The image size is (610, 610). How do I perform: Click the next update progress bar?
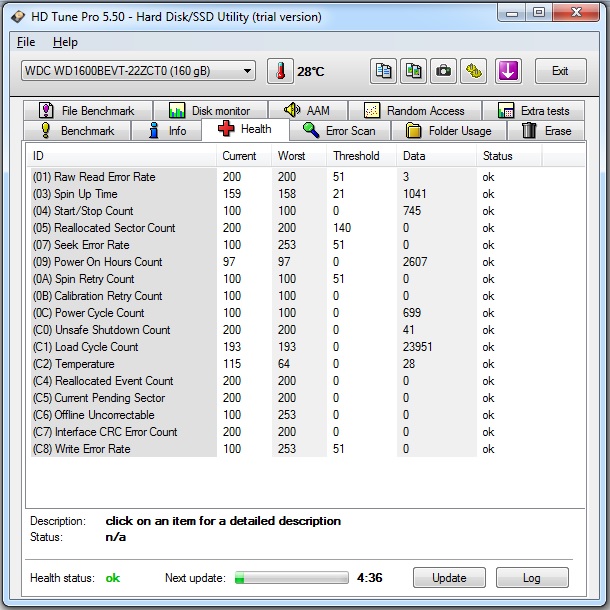click(291, 578)
